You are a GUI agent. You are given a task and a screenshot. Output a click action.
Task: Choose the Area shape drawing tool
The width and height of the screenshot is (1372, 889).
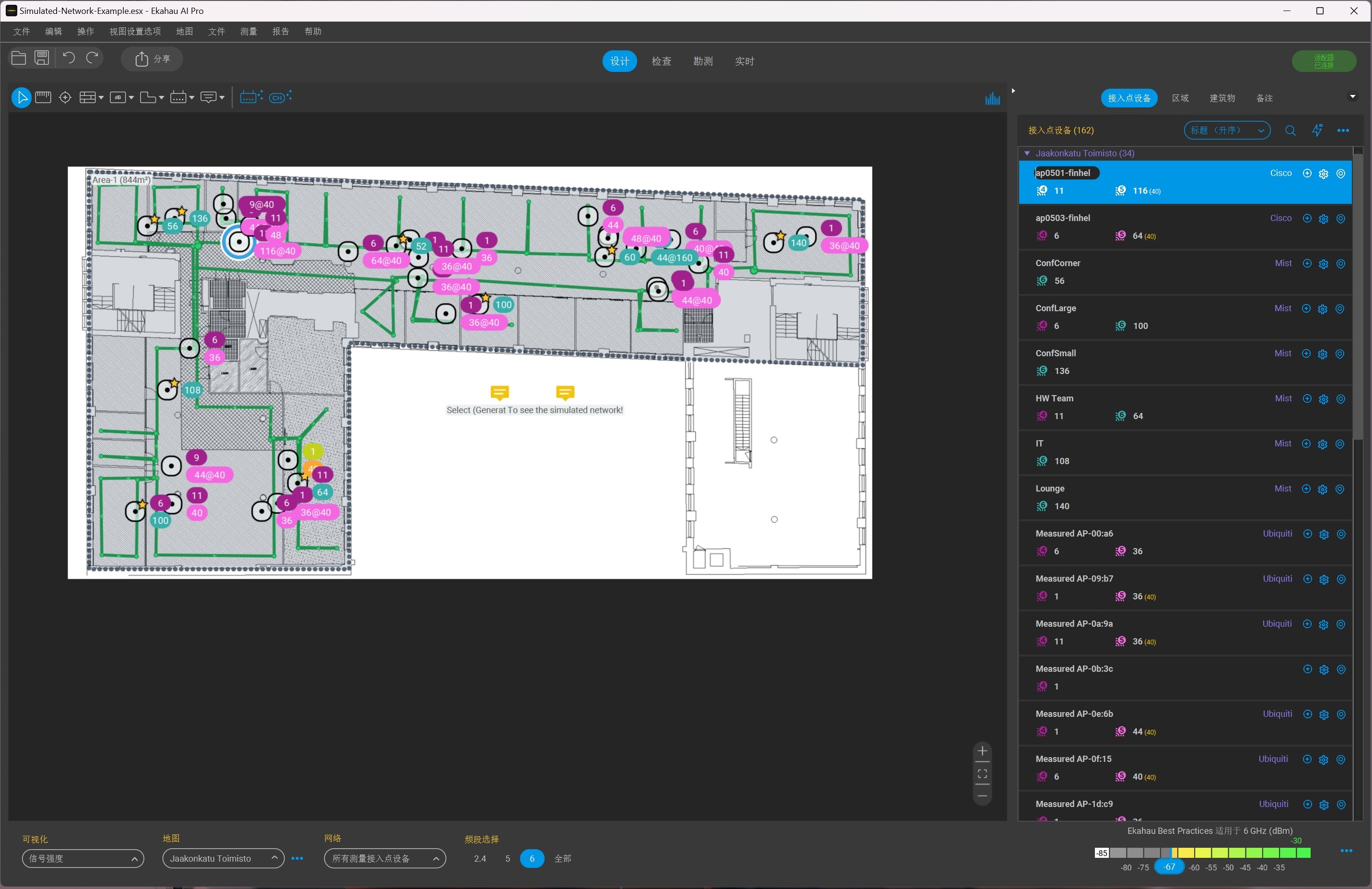point(148,97)
